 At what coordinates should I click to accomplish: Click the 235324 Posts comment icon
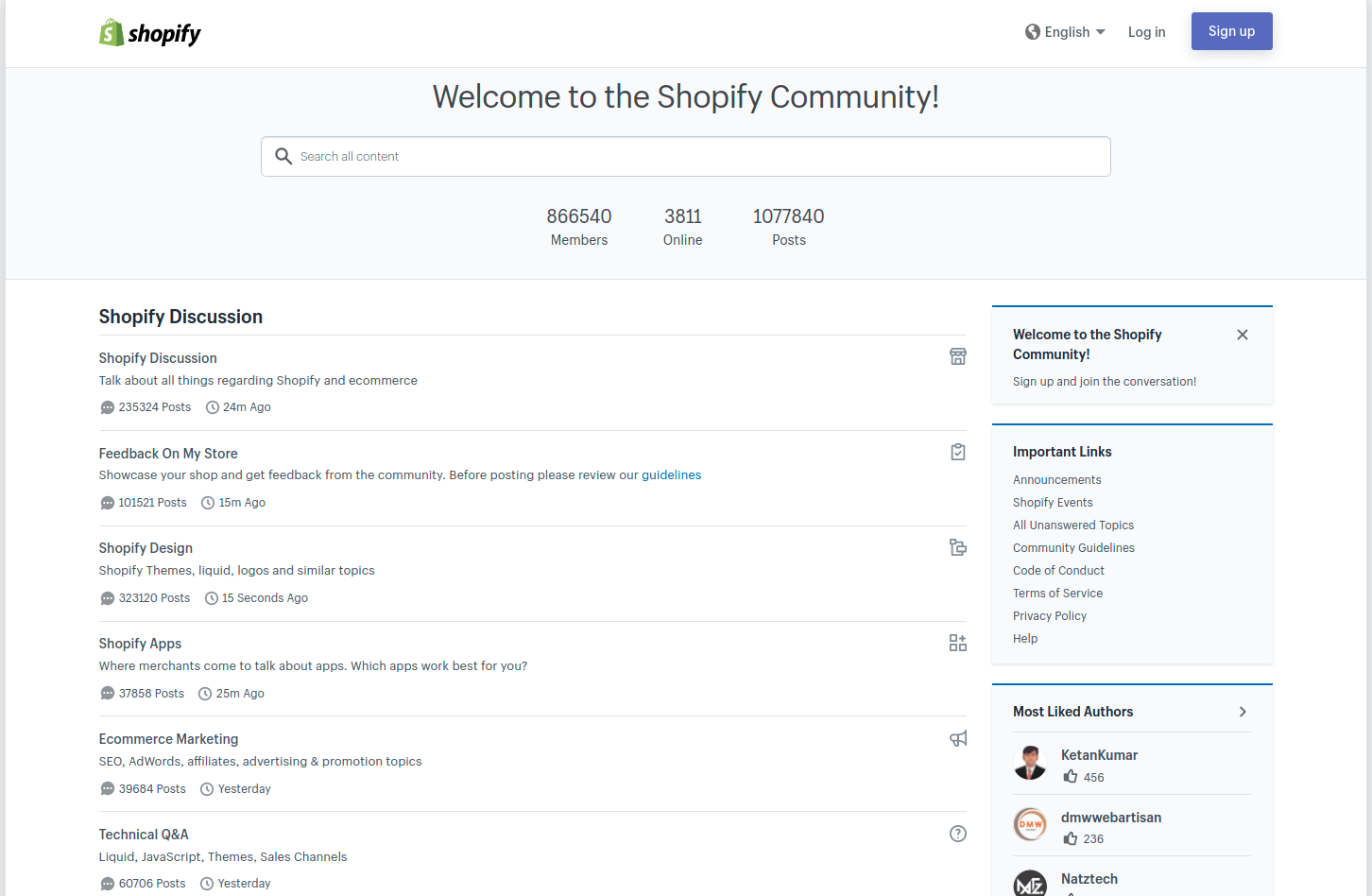107,407
